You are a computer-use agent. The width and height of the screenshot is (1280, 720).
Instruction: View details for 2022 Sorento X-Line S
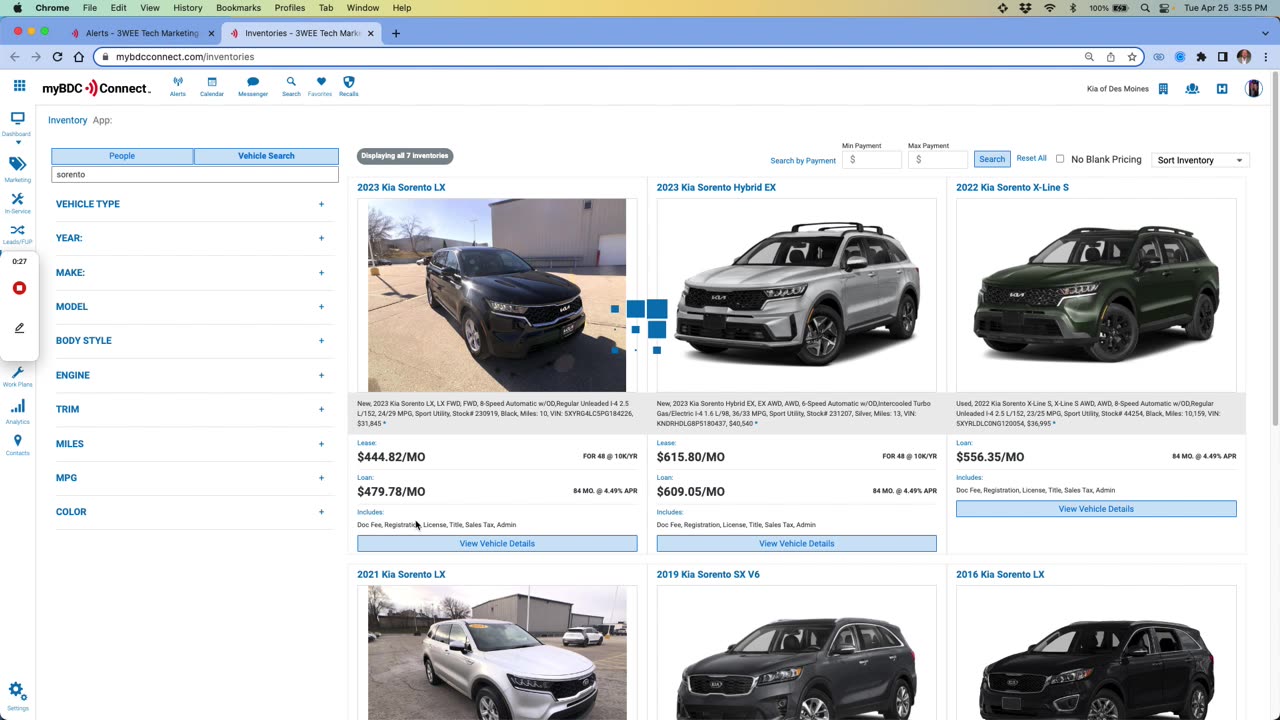(x=1096, y=509)
